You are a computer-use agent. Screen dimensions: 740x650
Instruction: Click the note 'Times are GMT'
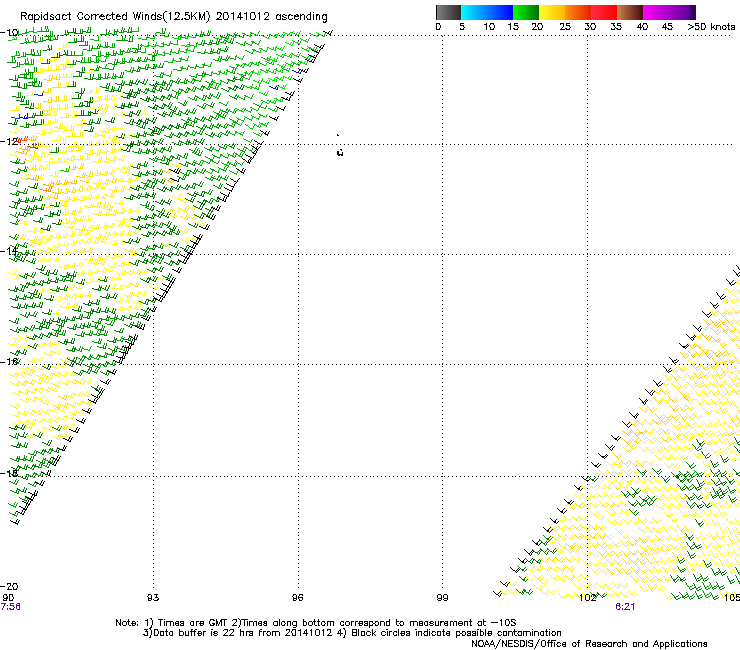pos(192,623)
